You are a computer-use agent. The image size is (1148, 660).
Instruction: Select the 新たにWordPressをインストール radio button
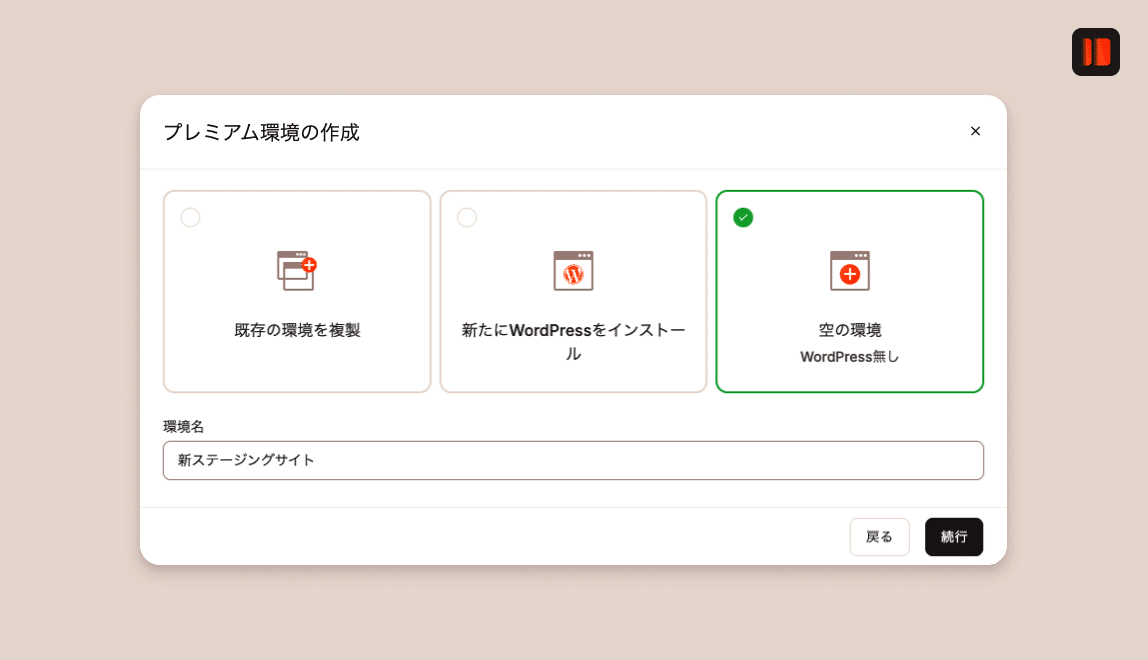point(467,217)
